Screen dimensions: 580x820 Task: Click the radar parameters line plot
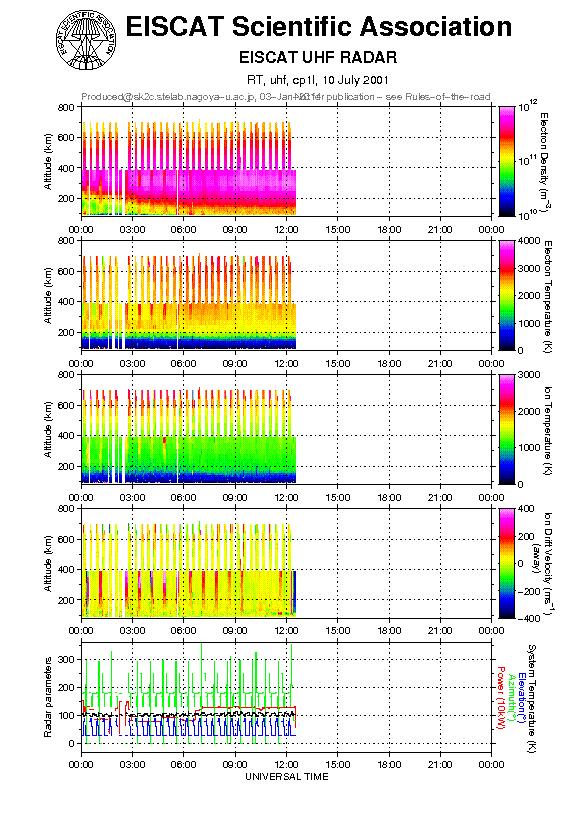tap(286, 697)
